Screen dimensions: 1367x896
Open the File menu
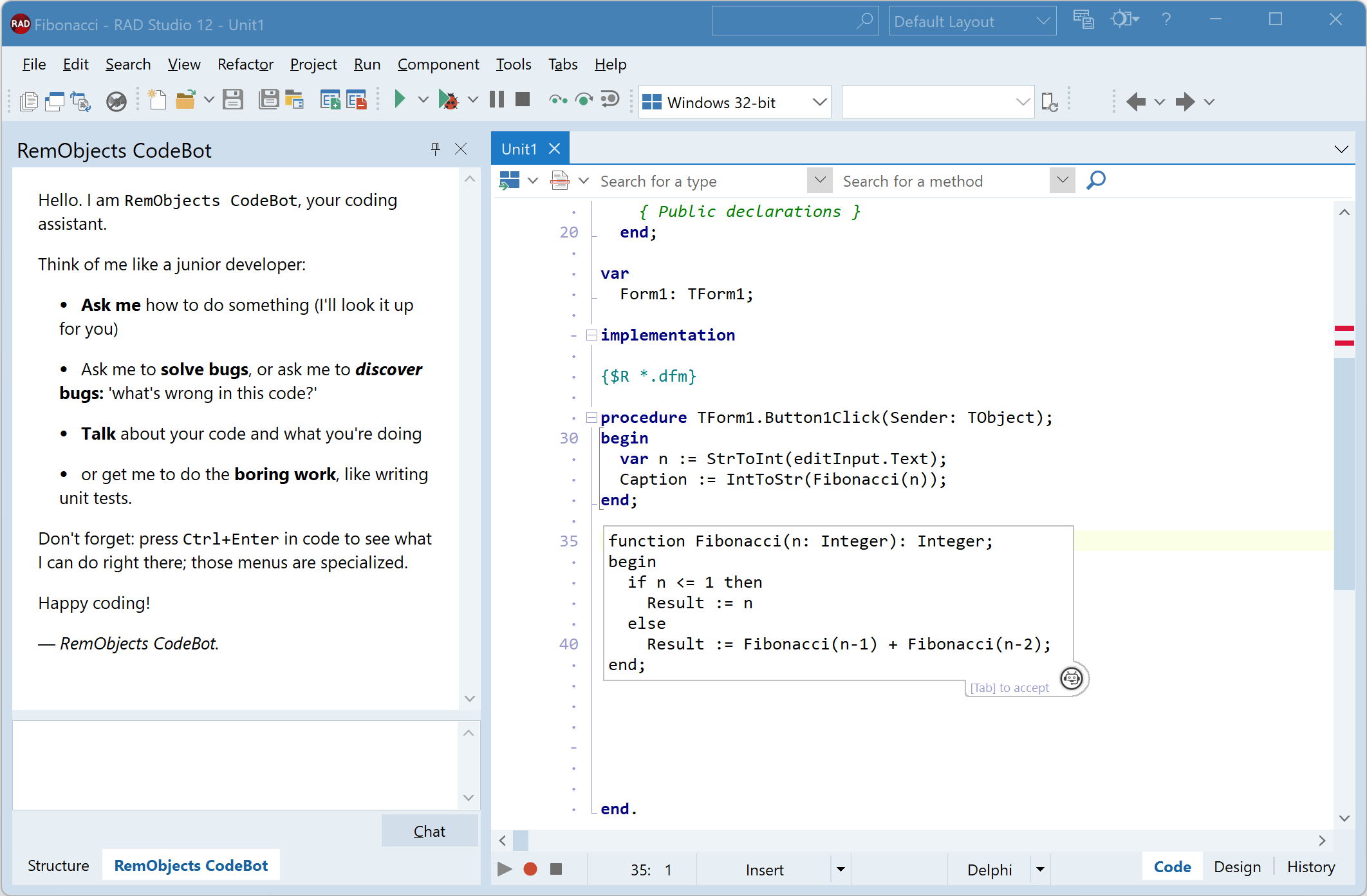(x=34, y=64)
